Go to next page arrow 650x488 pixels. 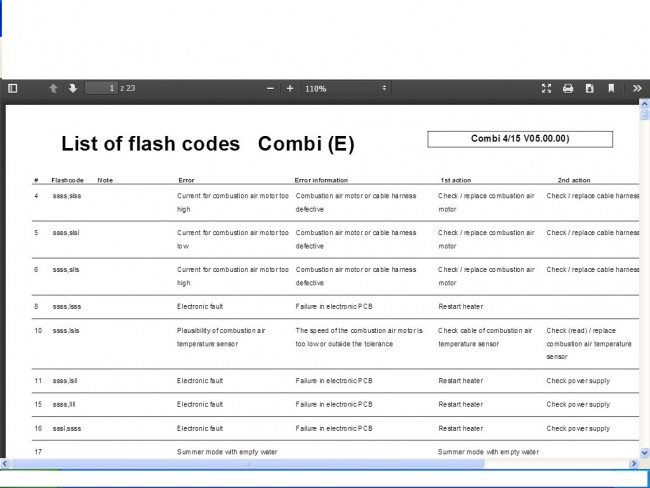73,88
